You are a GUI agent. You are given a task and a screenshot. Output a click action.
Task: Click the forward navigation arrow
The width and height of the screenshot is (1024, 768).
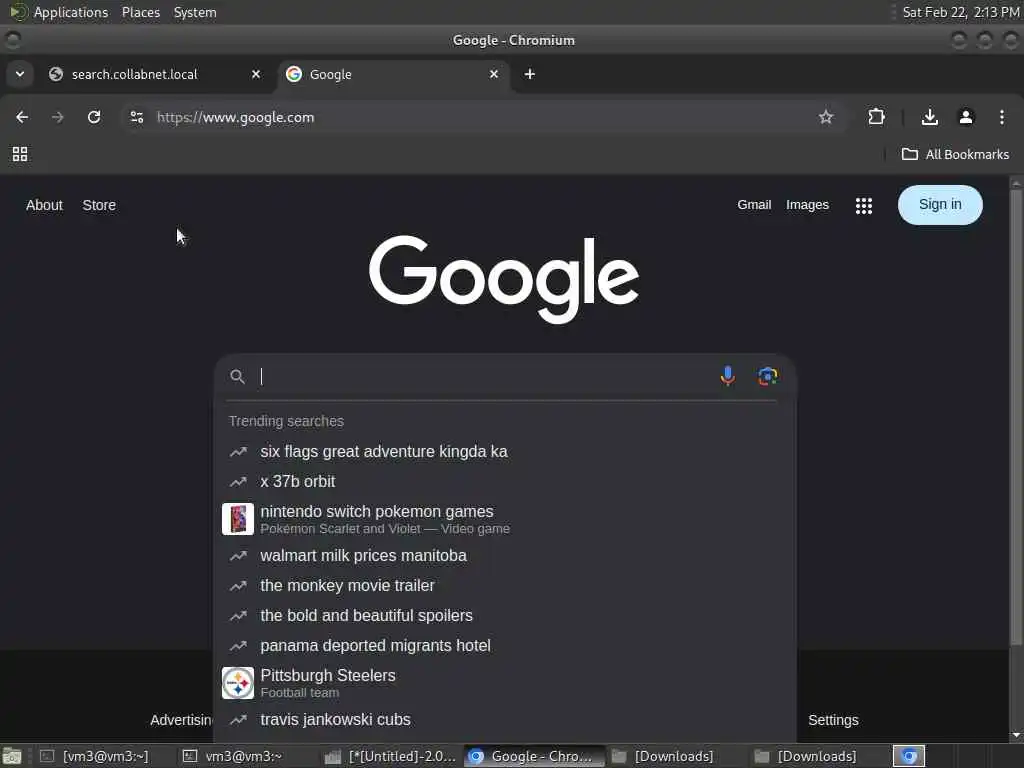point(57,117)
